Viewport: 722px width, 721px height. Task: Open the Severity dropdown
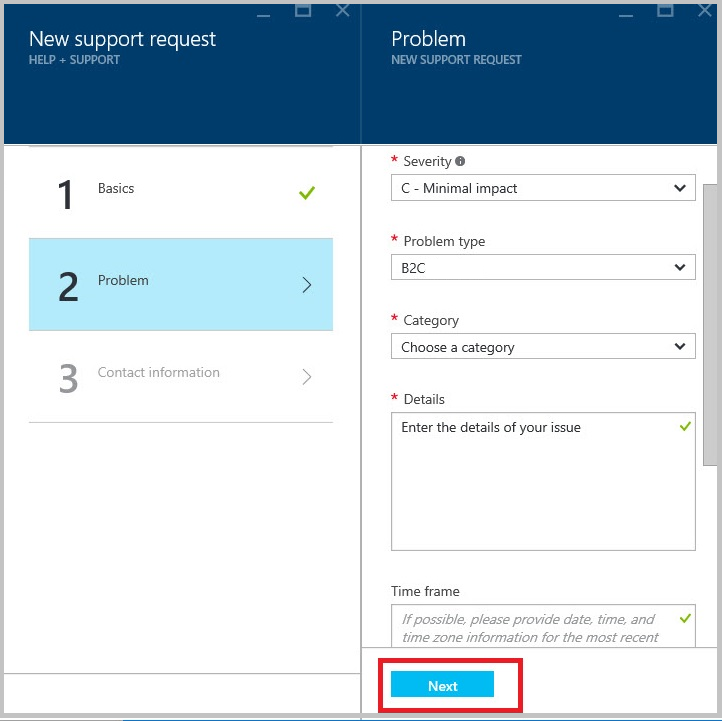click(543, 188)
